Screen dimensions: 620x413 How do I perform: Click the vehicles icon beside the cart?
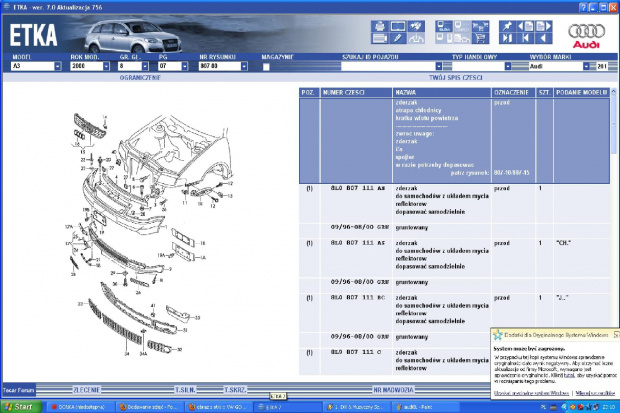tap(462, 38)
